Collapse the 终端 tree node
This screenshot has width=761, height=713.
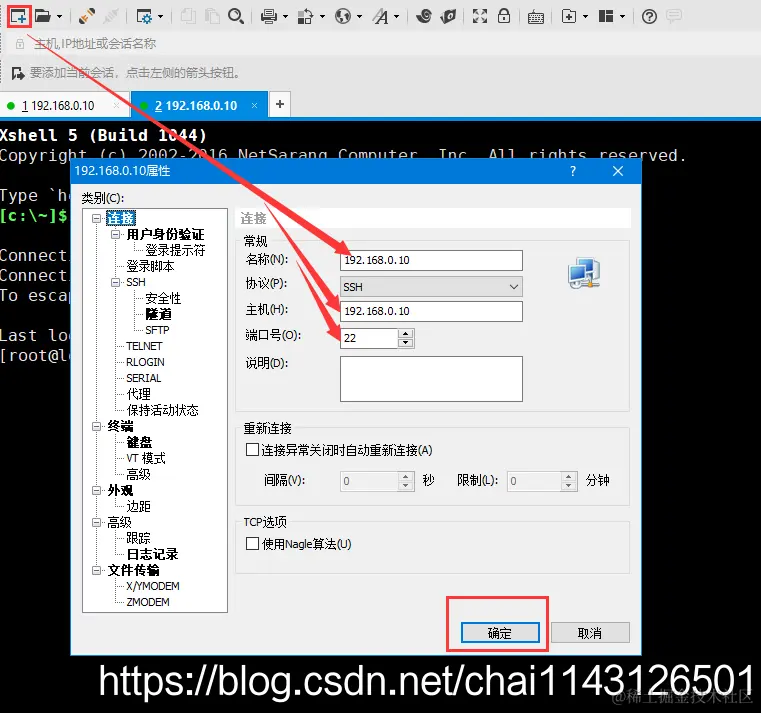click(x=97, y=427)
